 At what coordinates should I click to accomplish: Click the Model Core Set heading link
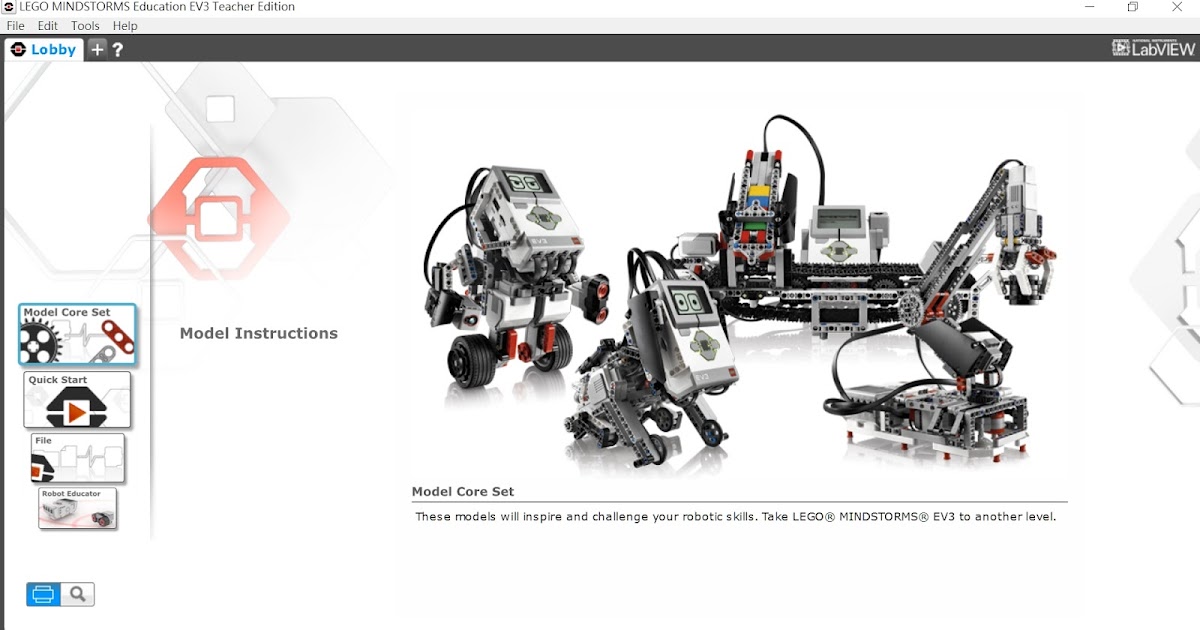coord(462,492)
